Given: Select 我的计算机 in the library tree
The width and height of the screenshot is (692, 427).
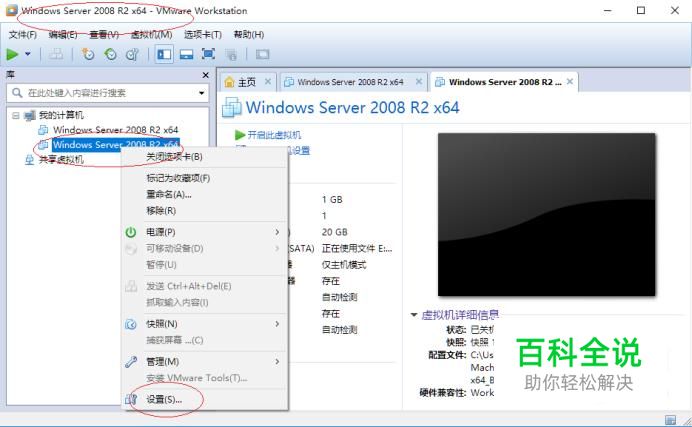Looking at the screenshot, I should [x=61, y=115].
